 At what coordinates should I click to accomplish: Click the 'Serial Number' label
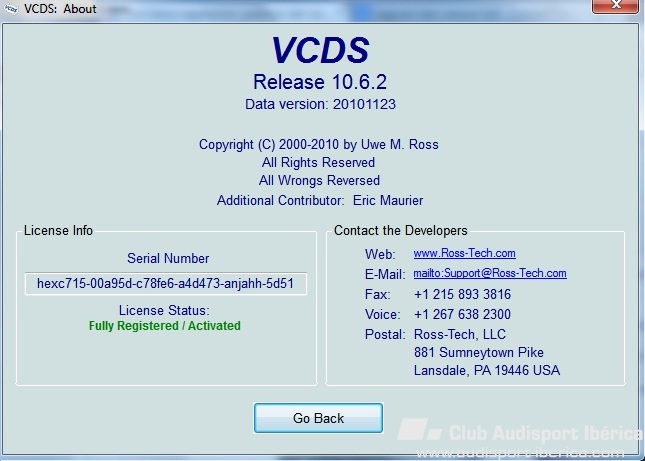168,258
